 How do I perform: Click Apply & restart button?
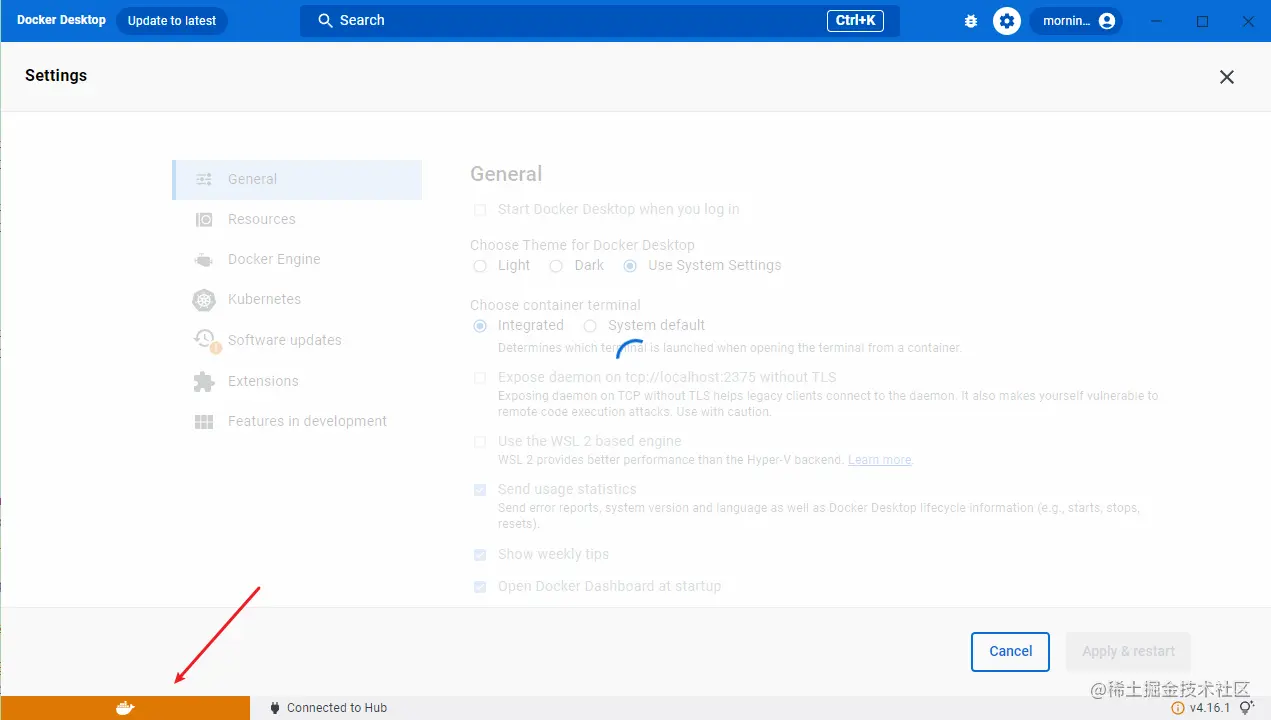point(1128,652)
